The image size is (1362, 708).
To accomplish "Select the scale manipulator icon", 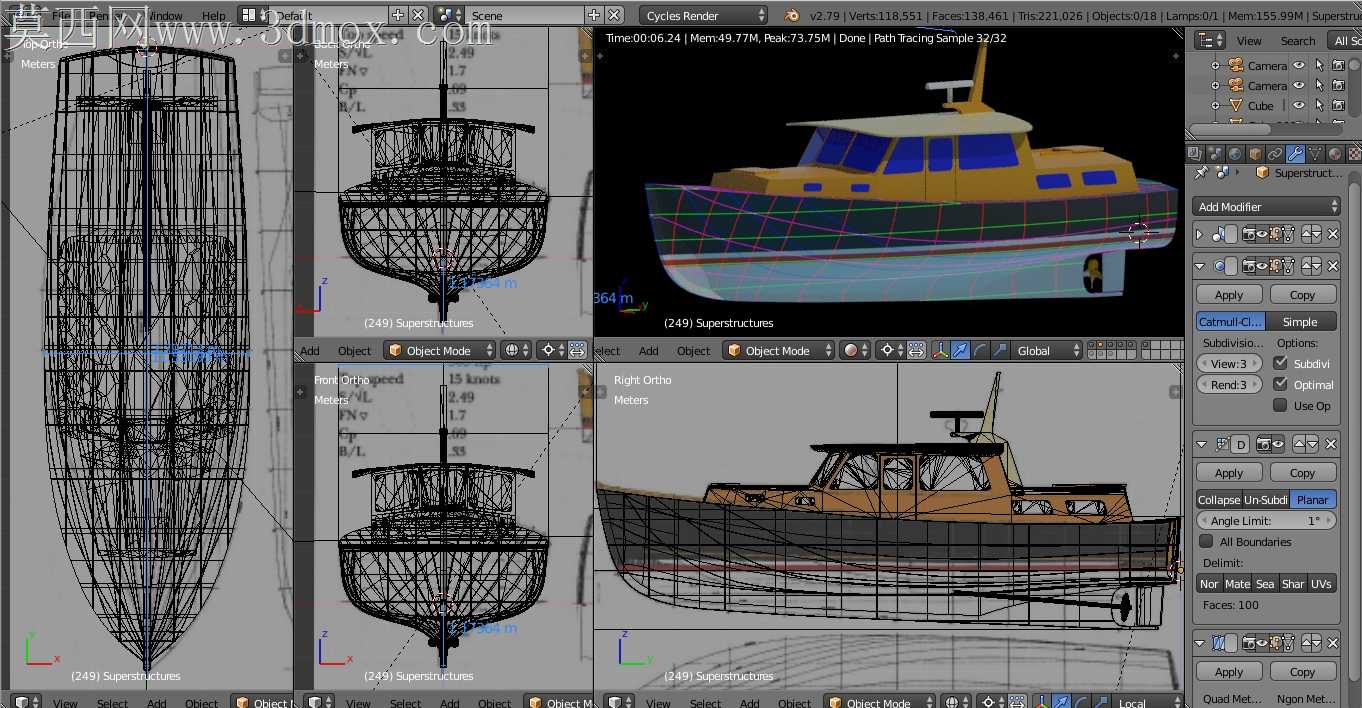I will 999,350.
